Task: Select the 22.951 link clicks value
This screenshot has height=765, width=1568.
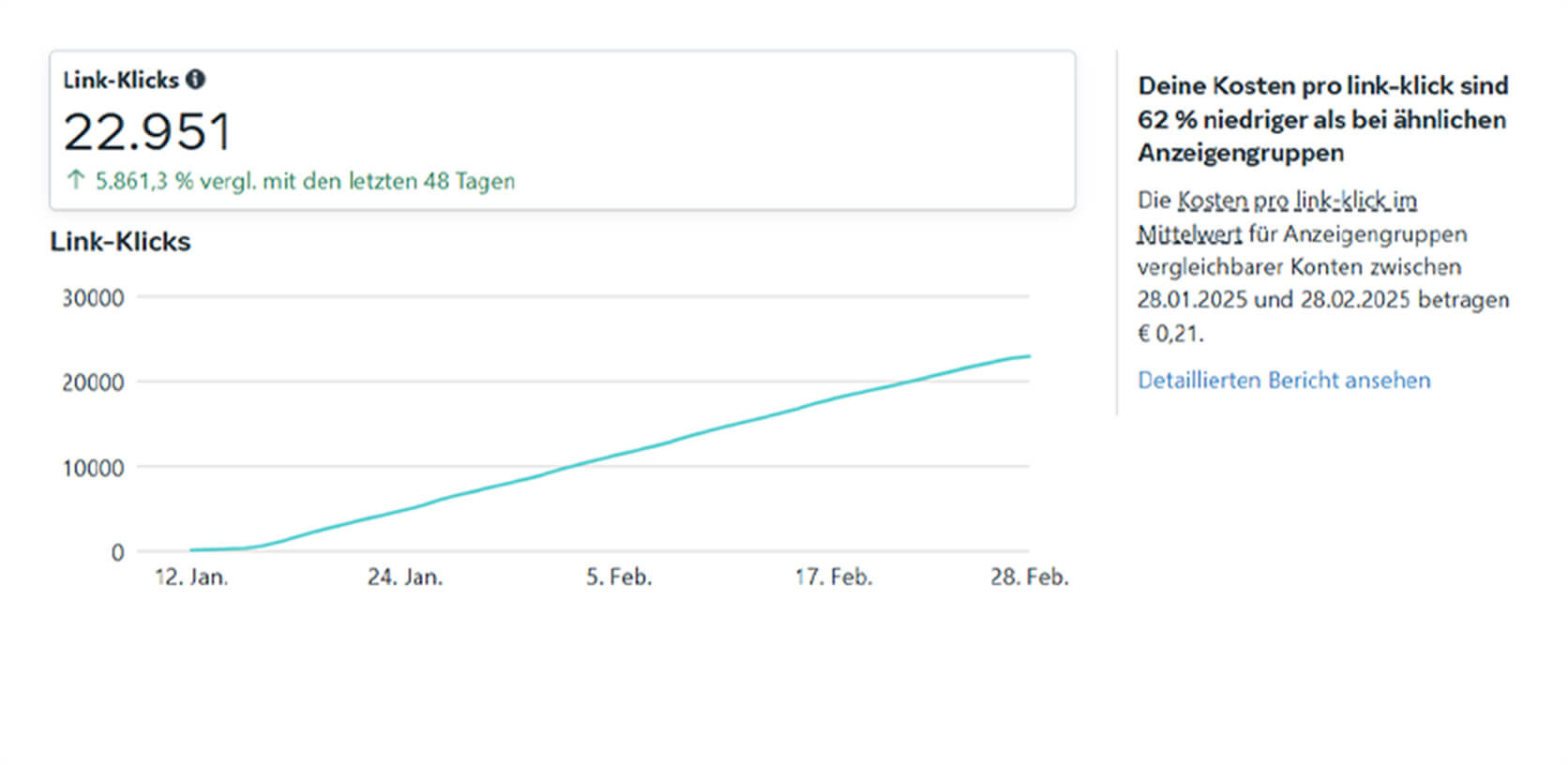Action: [147, 131]
